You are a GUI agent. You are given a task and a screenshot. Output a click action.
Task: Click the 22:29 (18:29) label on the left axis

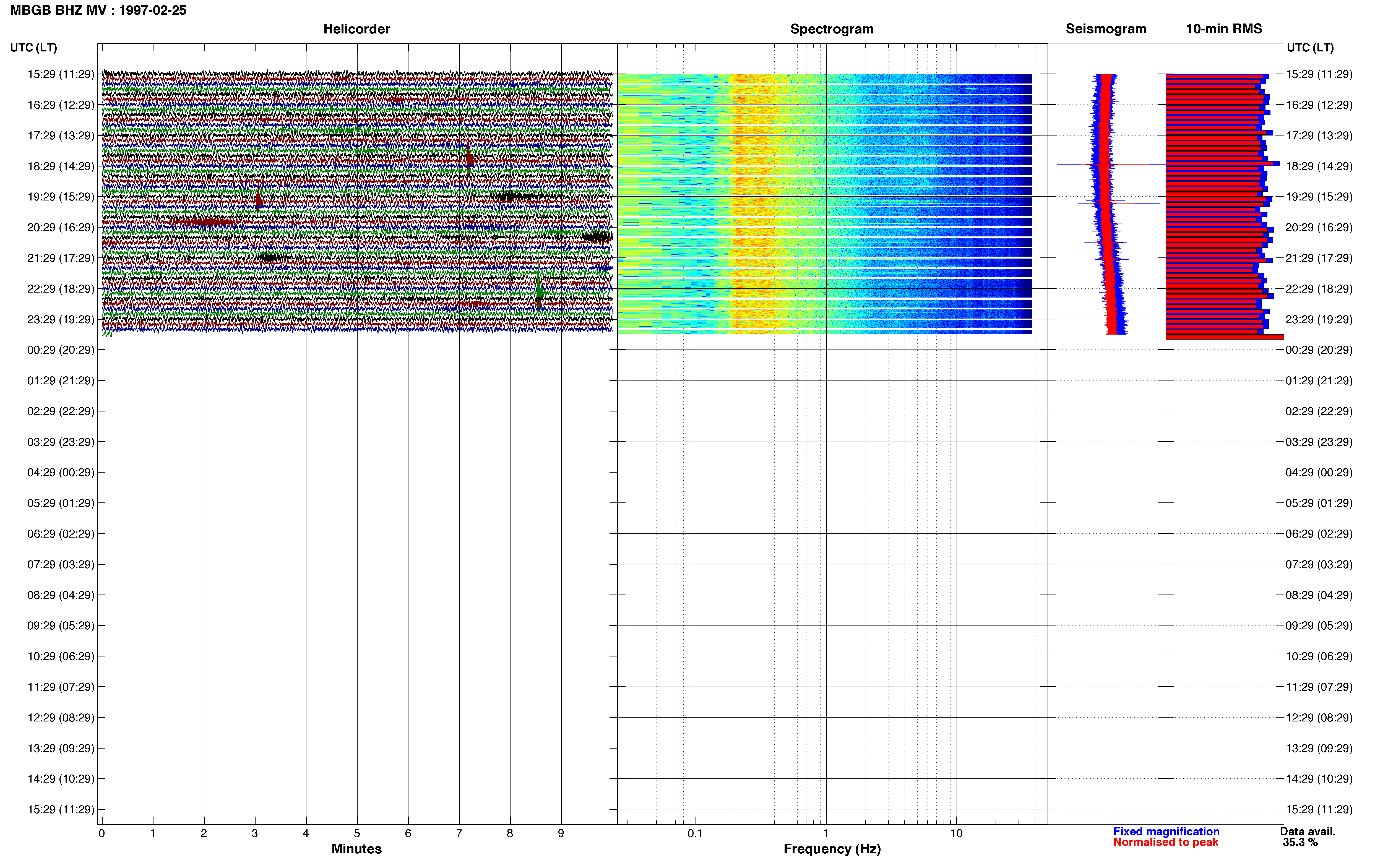(60, 289)
